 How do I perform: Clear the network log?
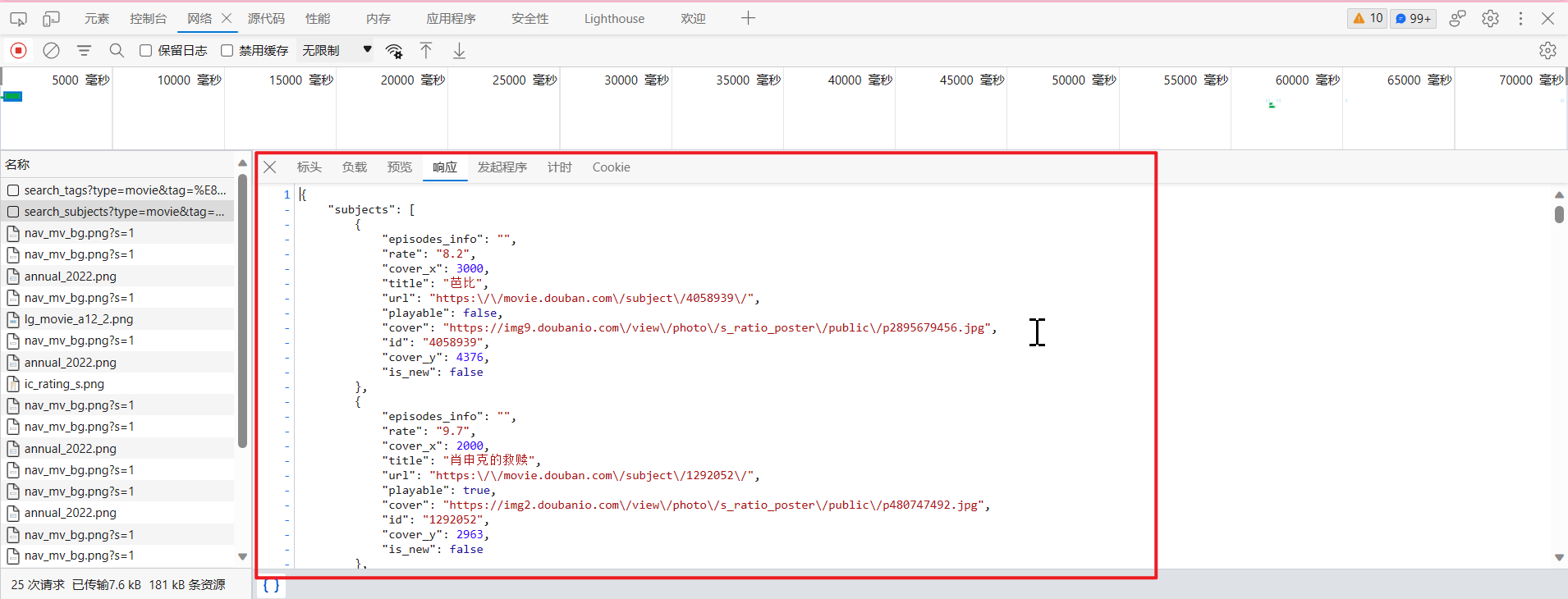tap(51, 50)
